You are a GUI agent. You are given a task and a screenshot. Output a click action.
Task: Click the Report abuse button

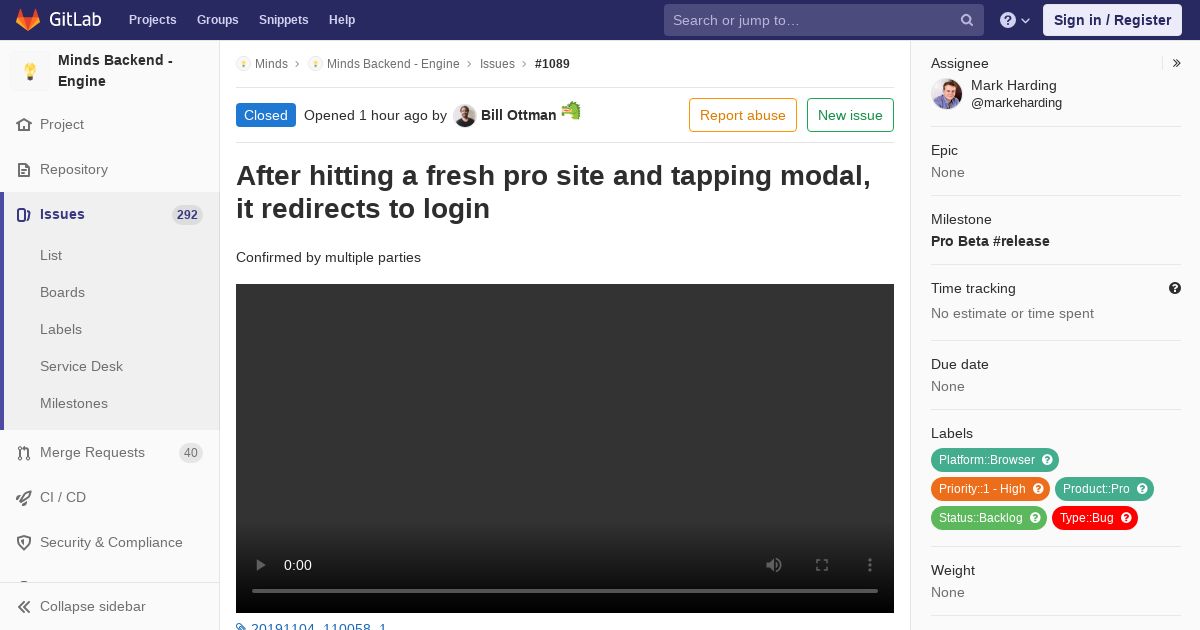click(743, 115)
